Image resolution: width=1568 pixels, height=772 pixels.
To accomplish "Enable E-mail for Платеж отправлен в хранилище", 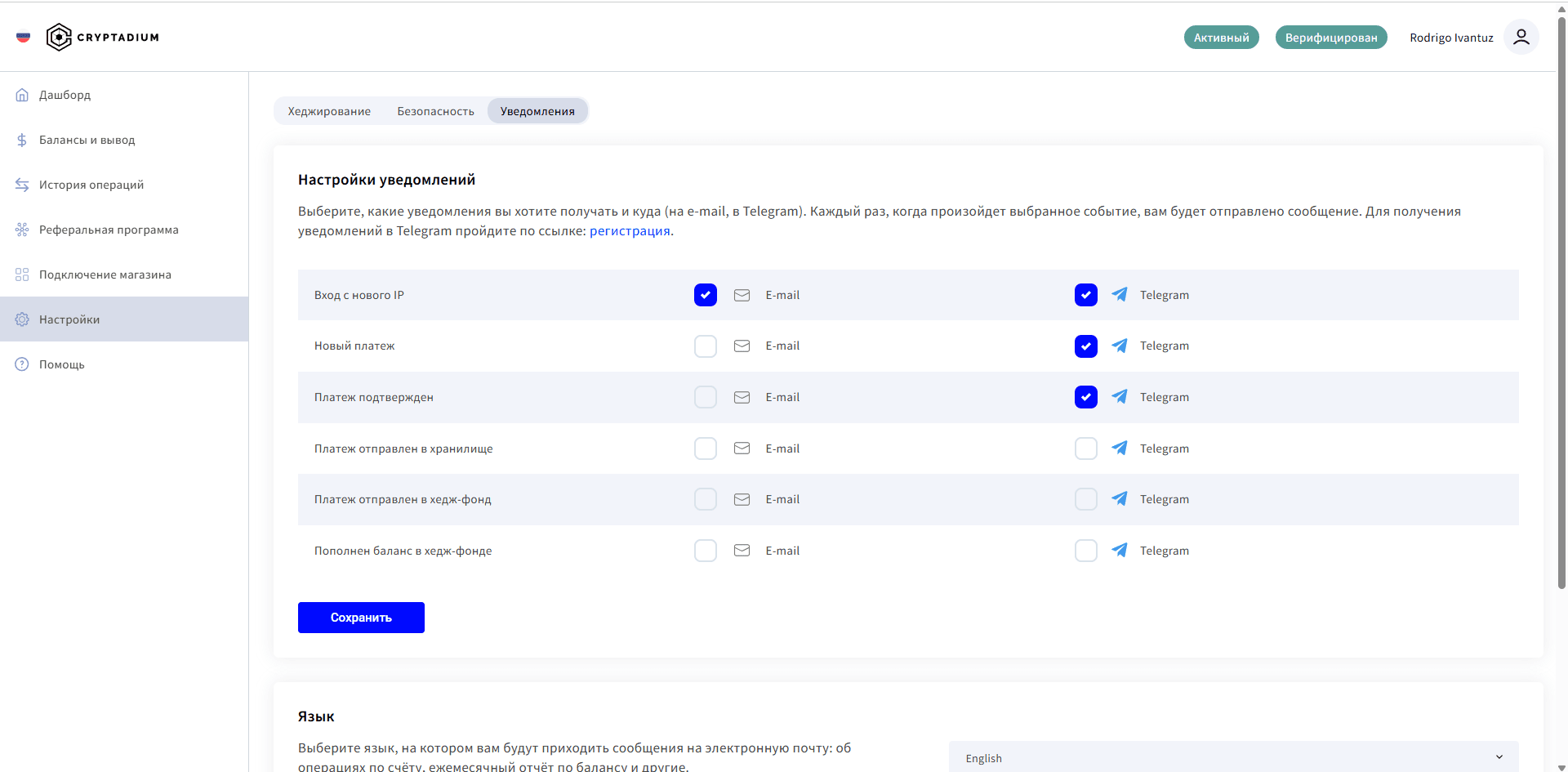I will pos(706,448).
